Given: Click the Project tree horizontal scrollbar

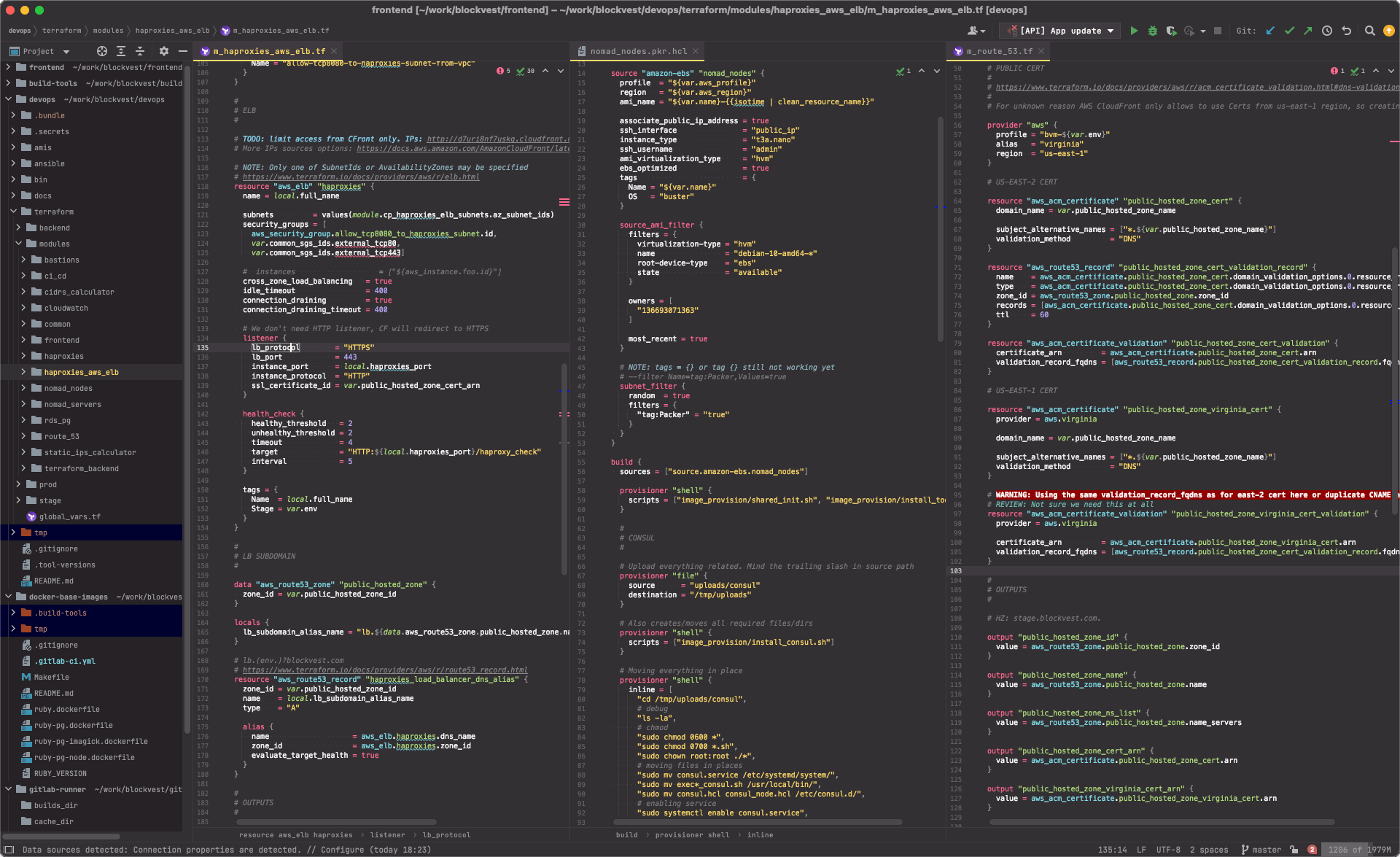Looking at the screenshot, I should [x=62, y=836].
